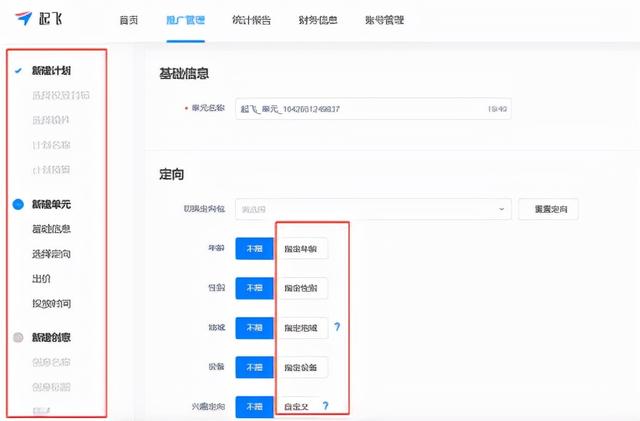The image size is (640, 421).
Task: Click the help question mark next to 指定地域
Action: [337, 327]
